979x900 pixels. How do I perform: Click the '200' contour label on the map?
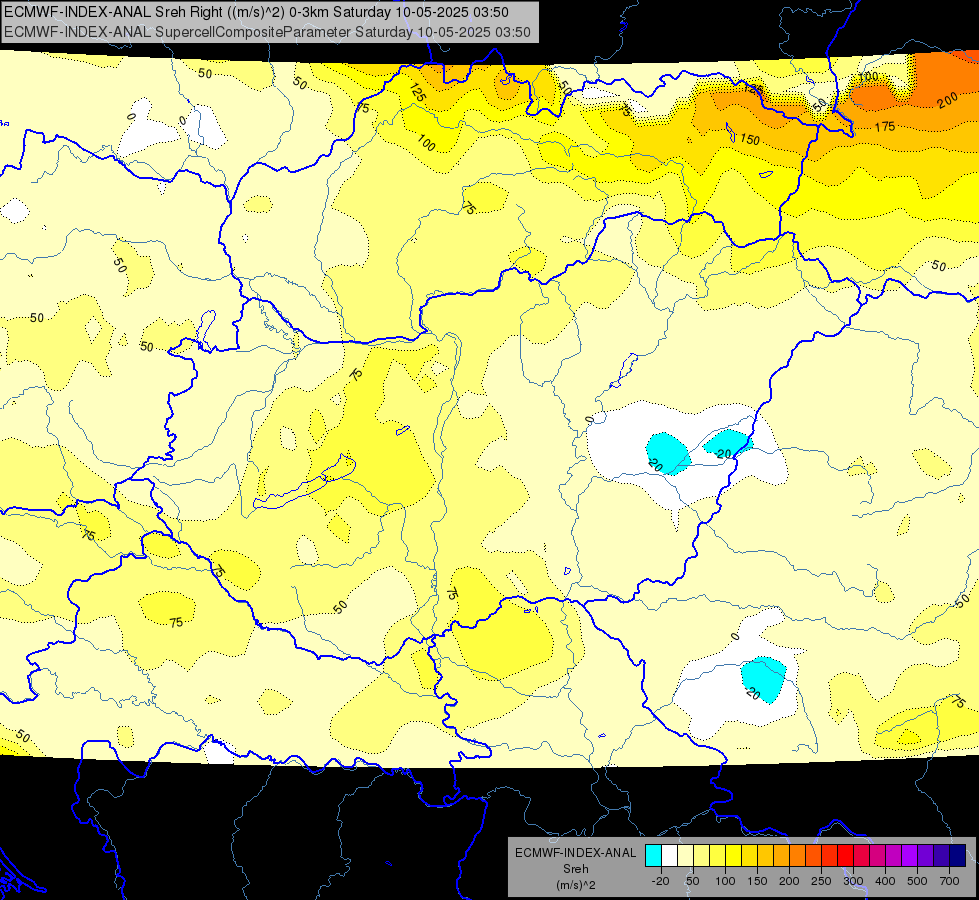point(947,100)
